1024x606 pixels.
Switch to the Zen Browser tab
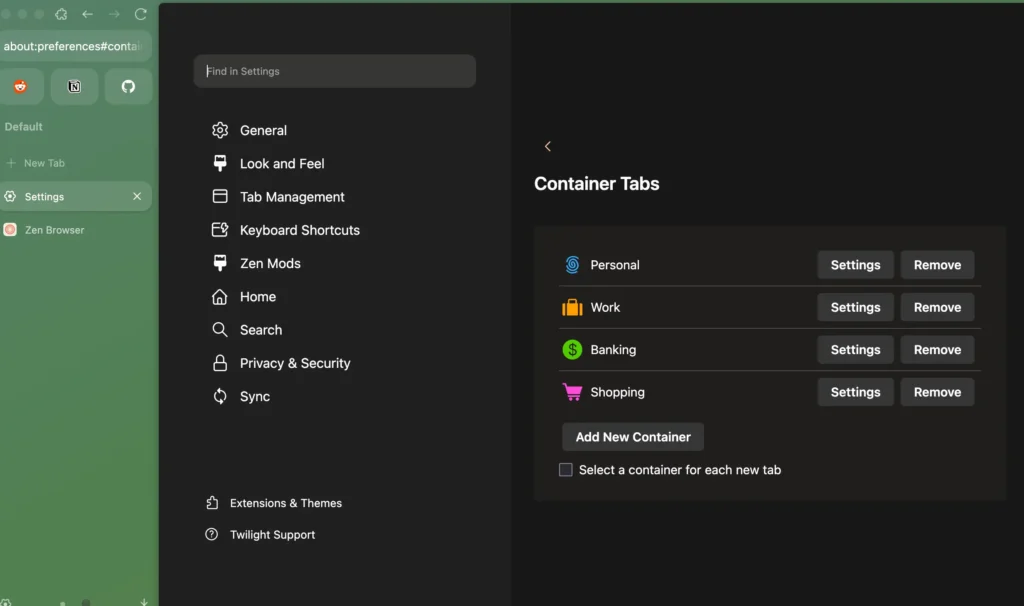coord(60,229)
